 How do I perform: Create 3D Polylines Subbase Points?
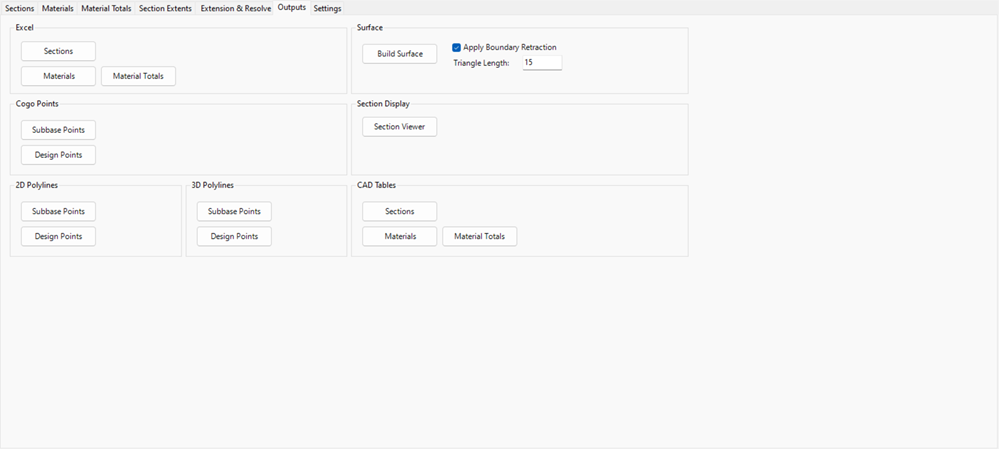234,211
